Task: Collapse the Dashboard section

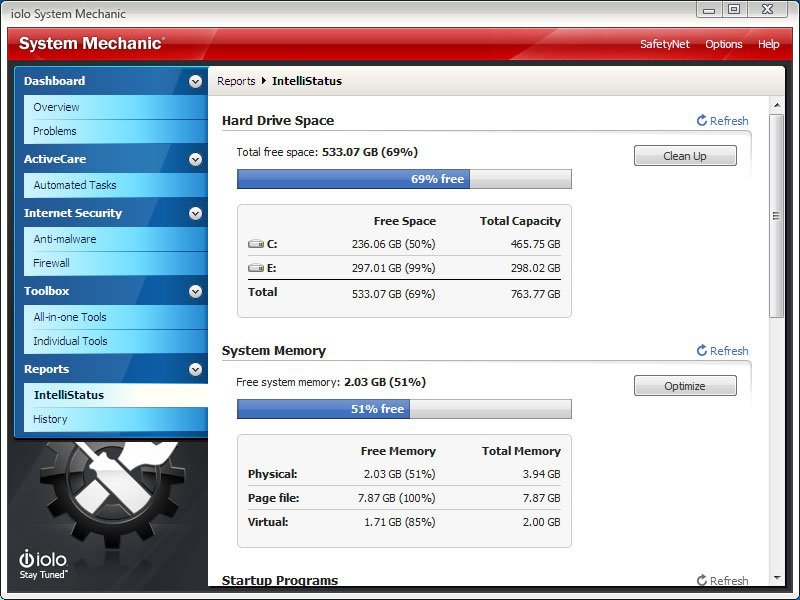Action: (x=195, y=82)
